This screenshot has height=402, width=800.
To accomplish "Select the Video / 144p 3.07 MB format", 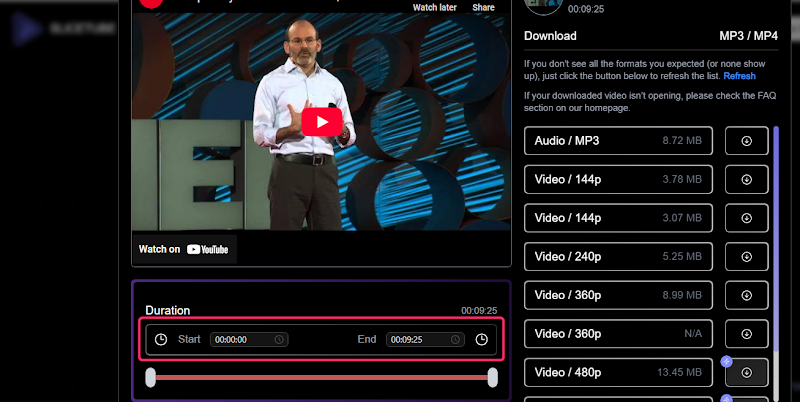I will click(618, 218).
